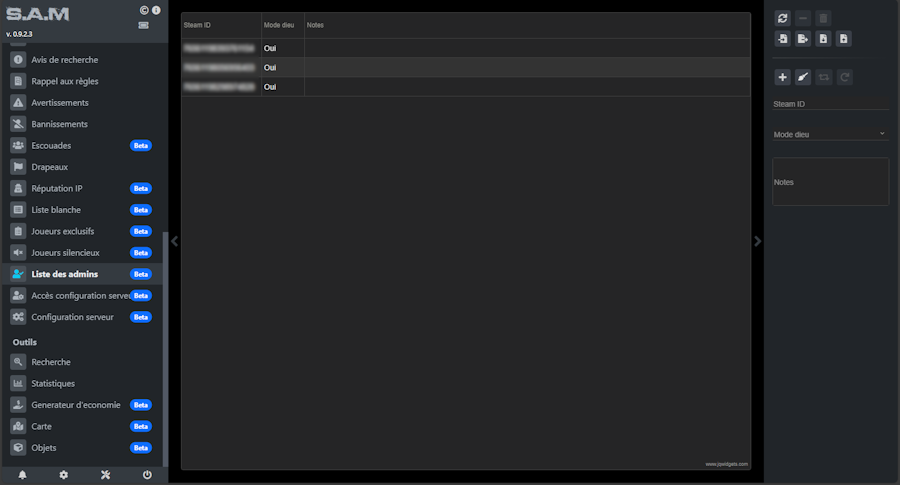Open the Mode dieu dropdown

coord(830,133)
